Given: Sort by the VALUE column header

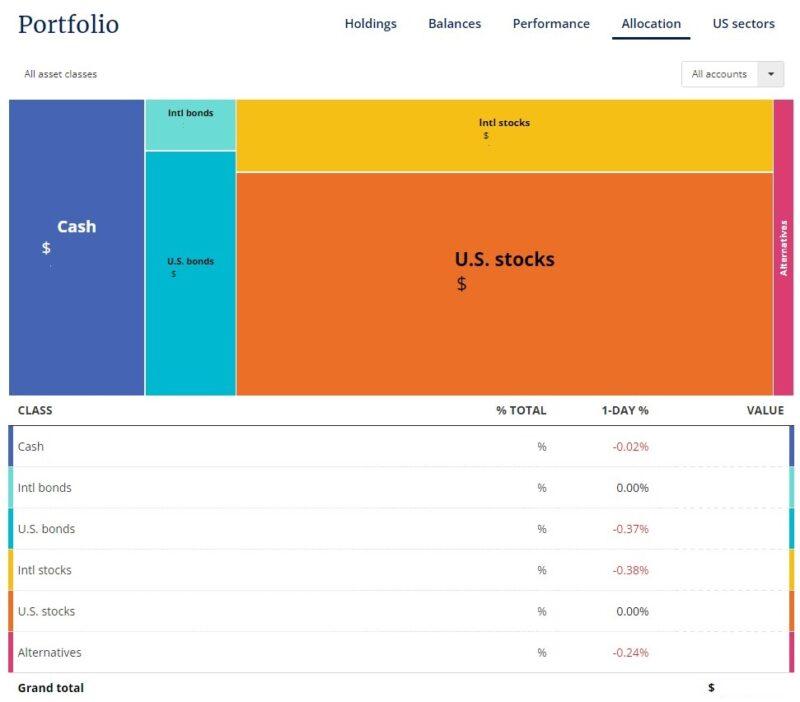Looking at the screenshot, I should (765, 410).
